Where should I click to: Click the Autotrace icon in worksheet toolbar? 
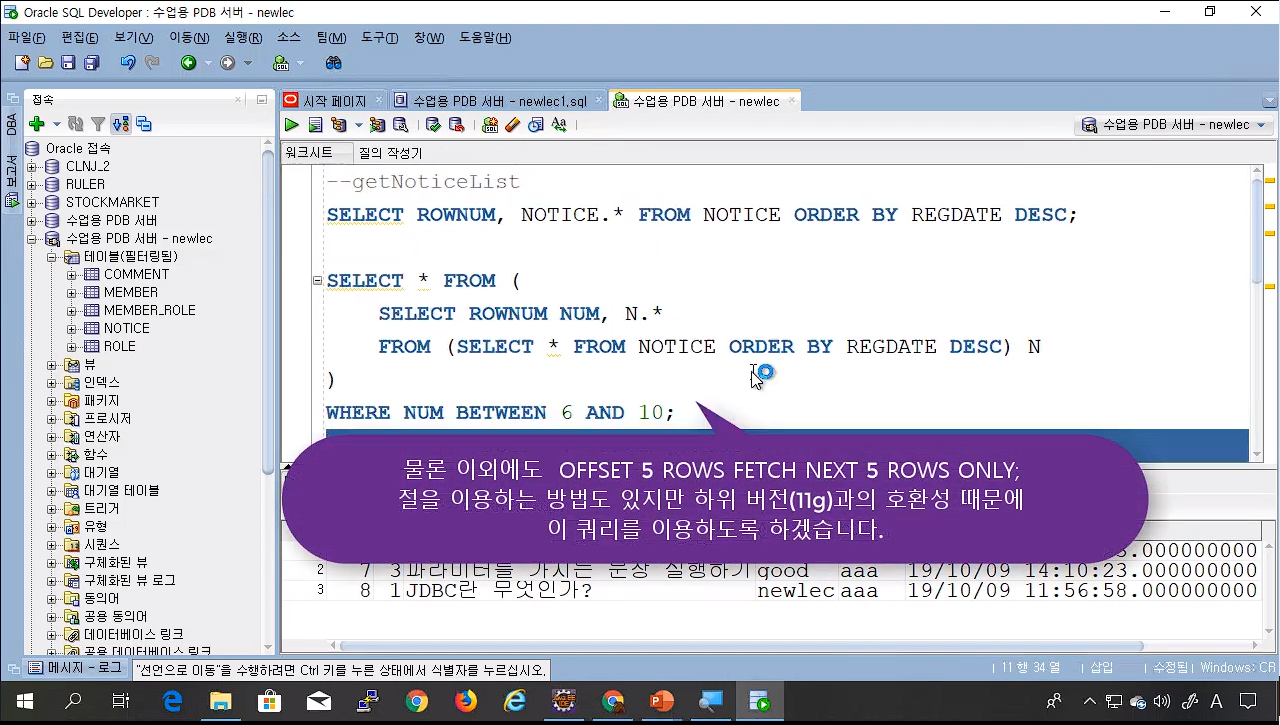(376, 125)
